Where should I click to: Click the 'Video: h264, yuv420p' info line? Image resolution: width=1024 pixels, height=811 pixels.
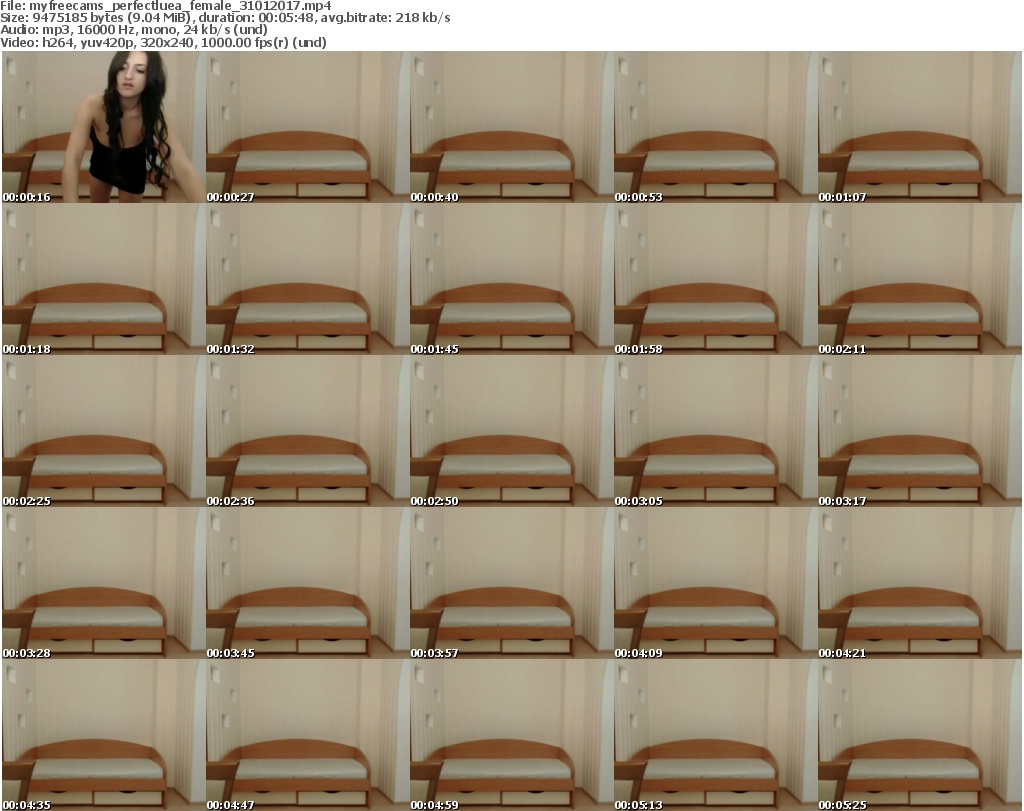(x=163, y=42)
